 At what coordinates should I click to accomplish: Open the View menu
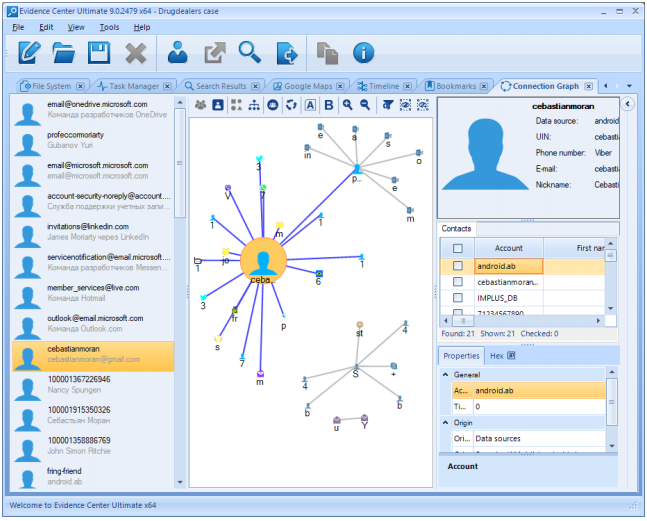click(76, 27)
